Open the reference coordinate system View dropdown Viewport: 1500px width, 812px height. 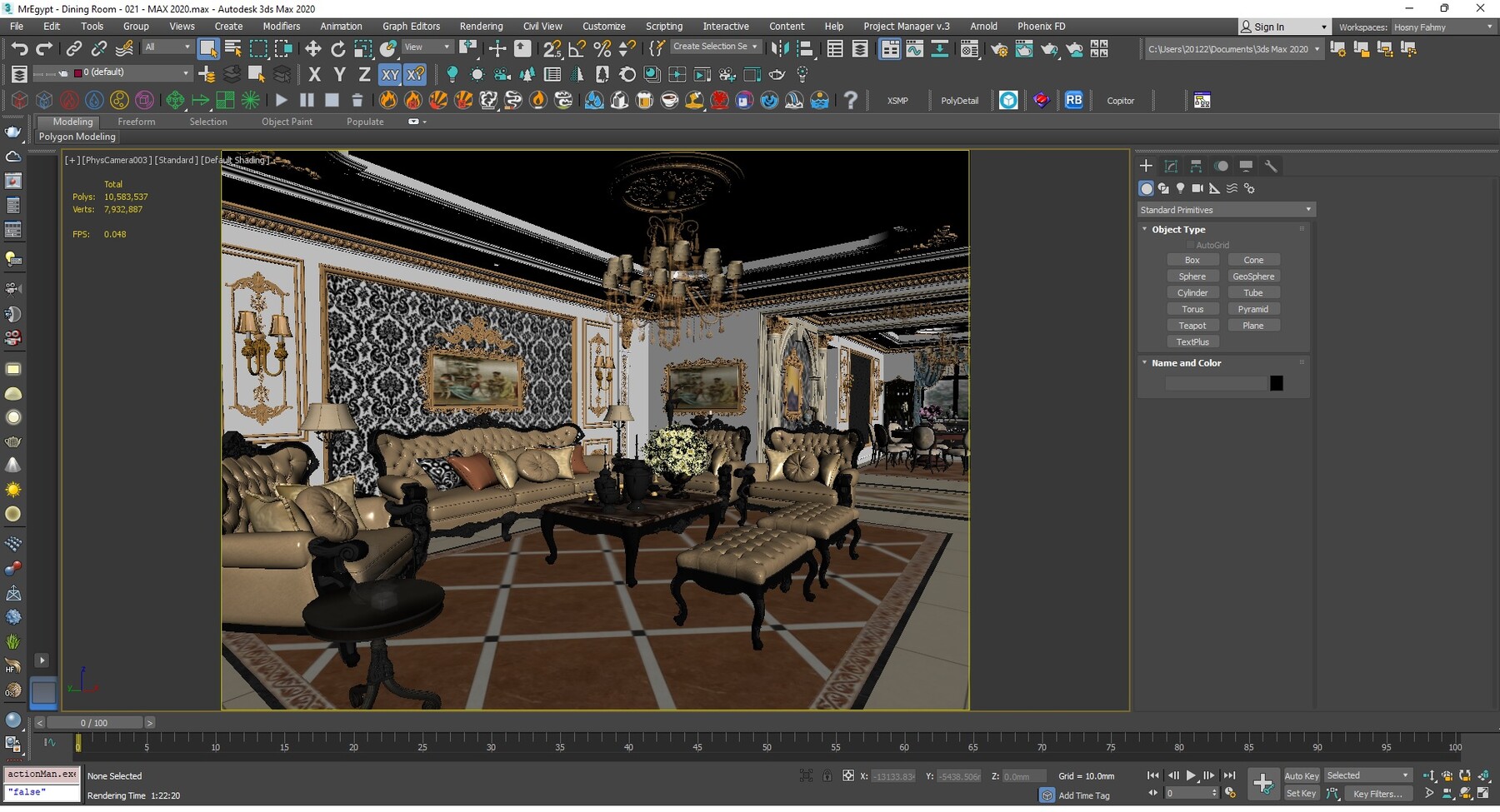point(427,47)
